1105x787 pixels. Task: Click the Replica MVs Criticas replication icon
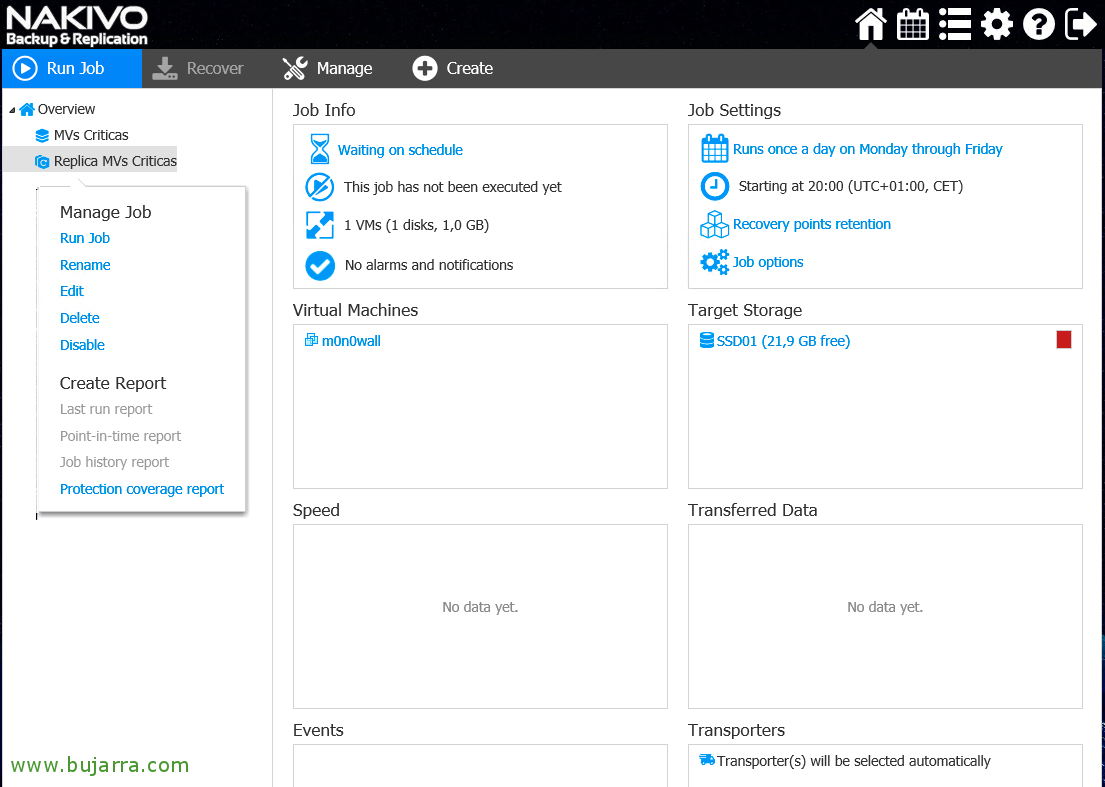[42, 162]
